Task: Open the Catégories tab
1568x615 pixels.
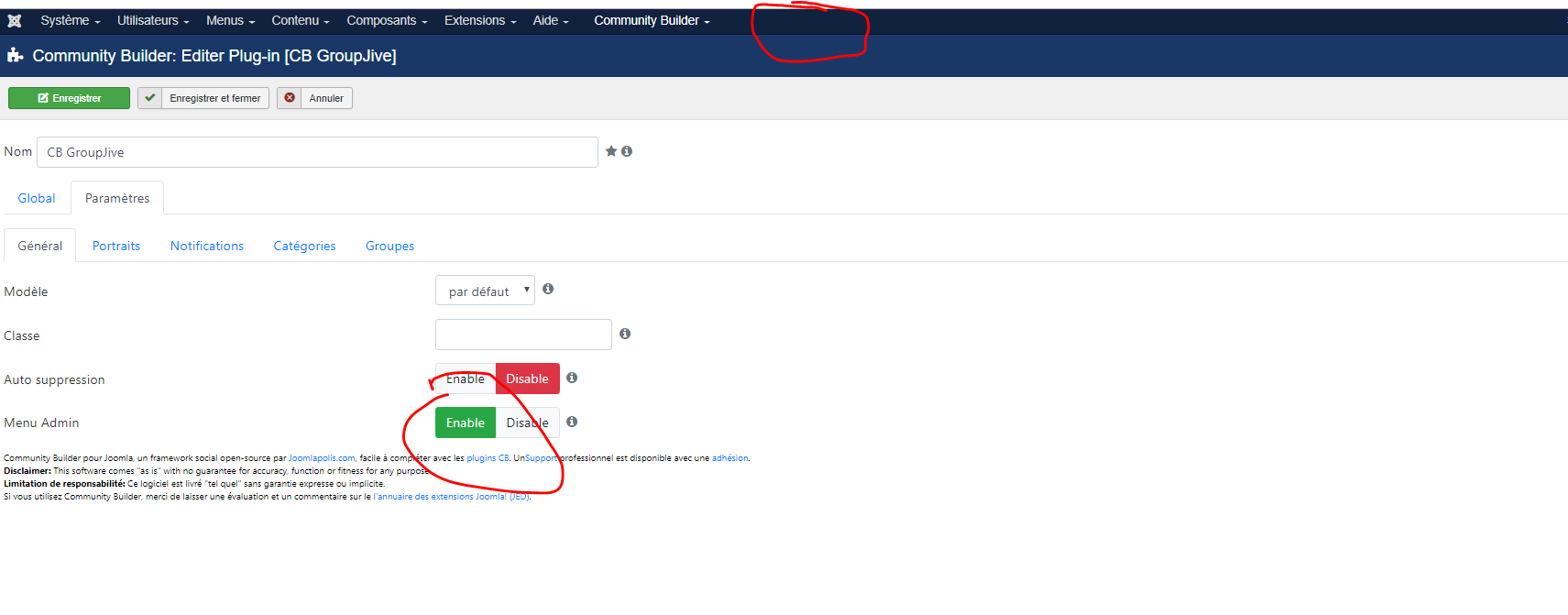Action: 305,246
